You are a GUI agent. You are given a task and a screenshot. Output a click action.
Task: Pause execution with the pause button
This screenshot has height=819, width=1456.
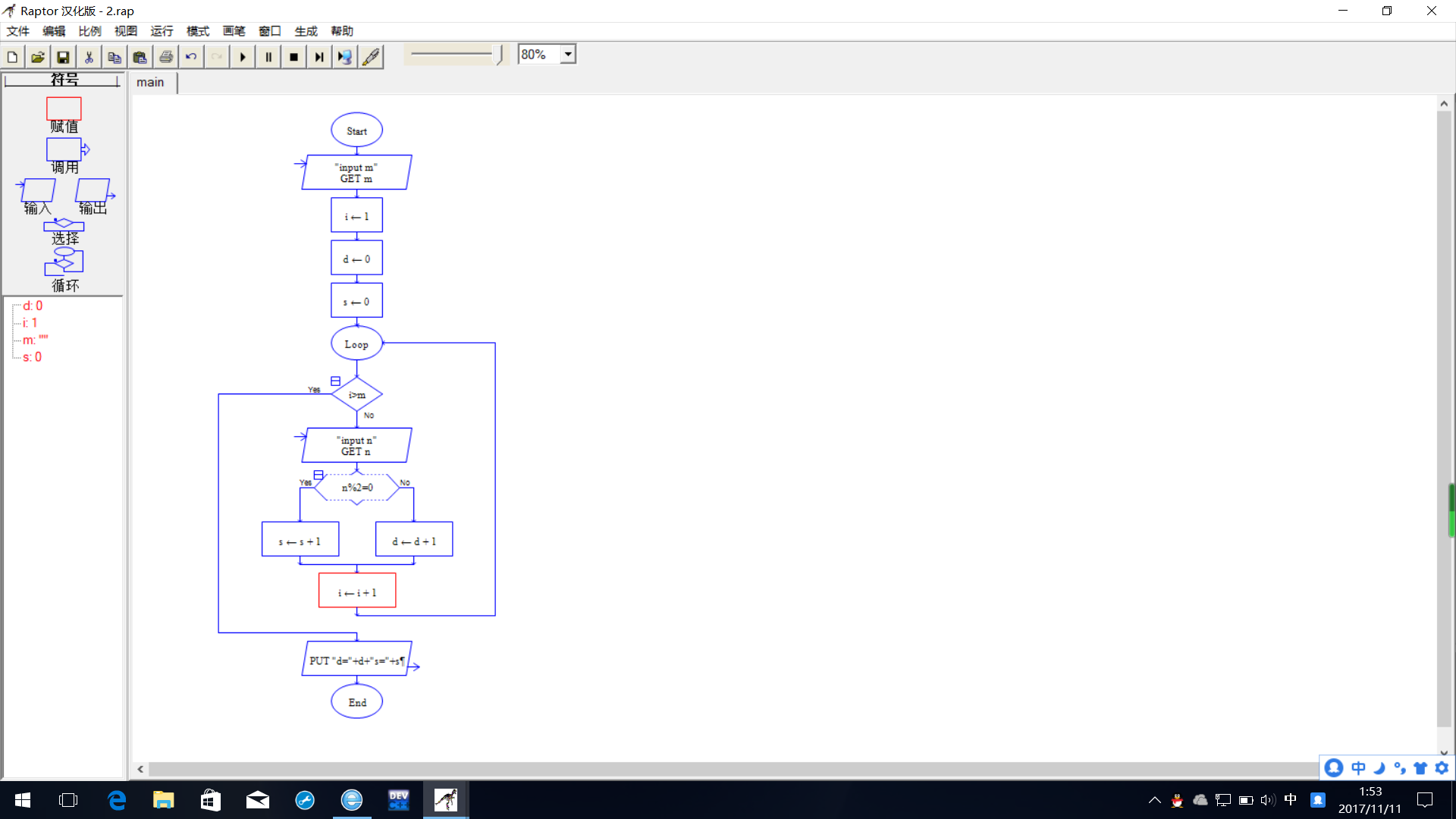(x=268, y=57)
